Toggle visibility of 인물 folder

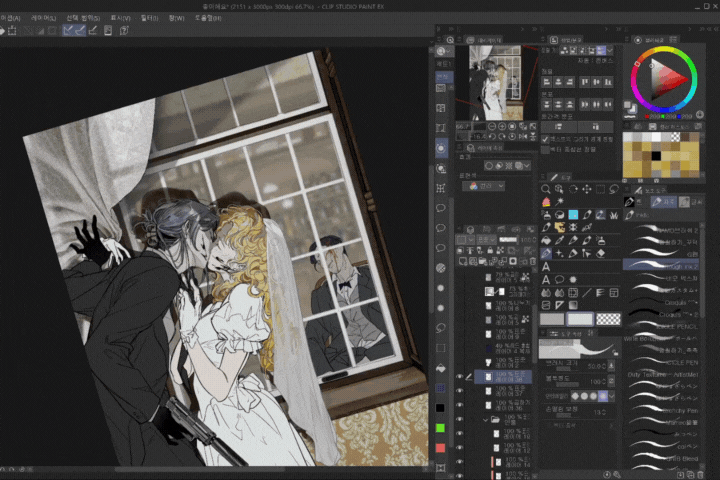click(x=459, y=419)
